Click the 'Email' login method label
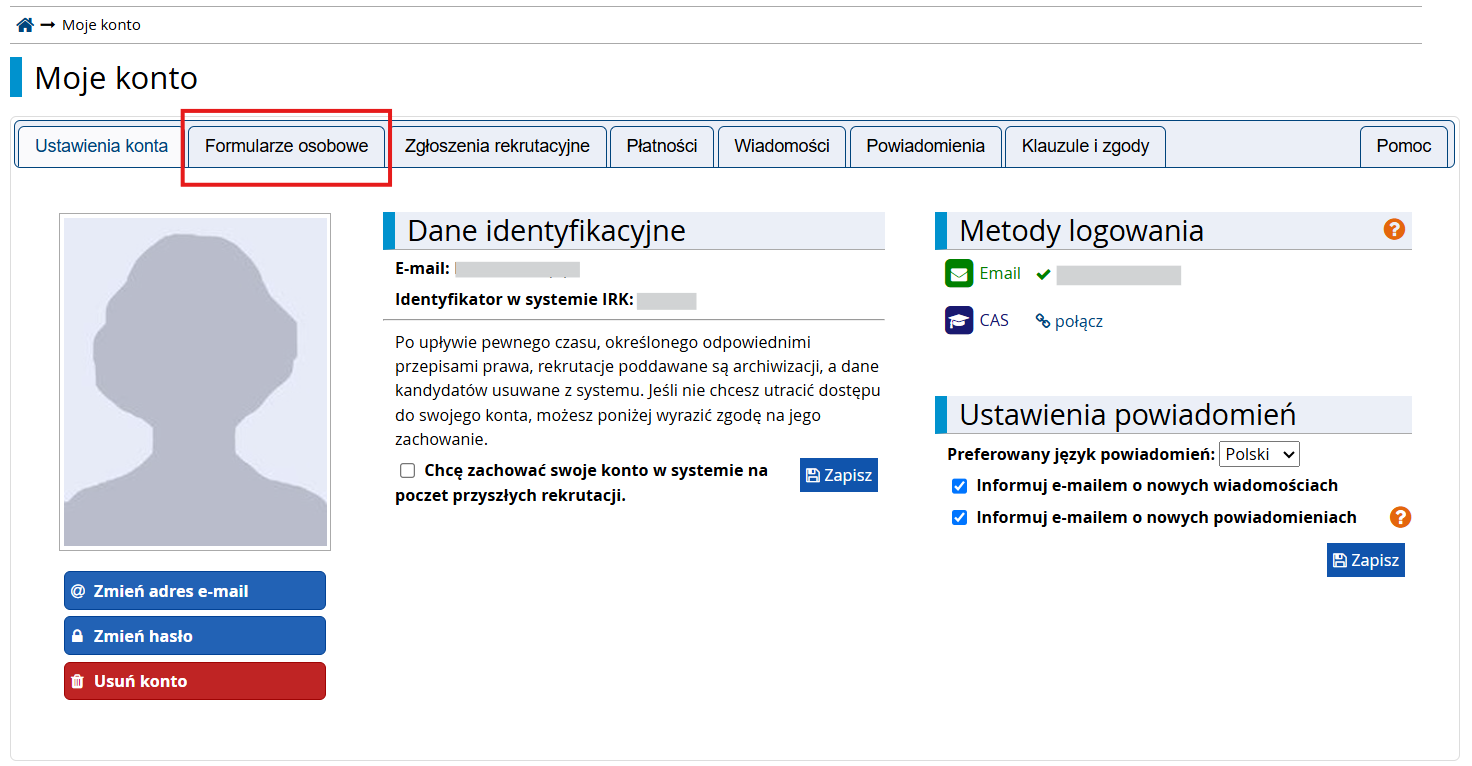 click(x=1000, y=273)
